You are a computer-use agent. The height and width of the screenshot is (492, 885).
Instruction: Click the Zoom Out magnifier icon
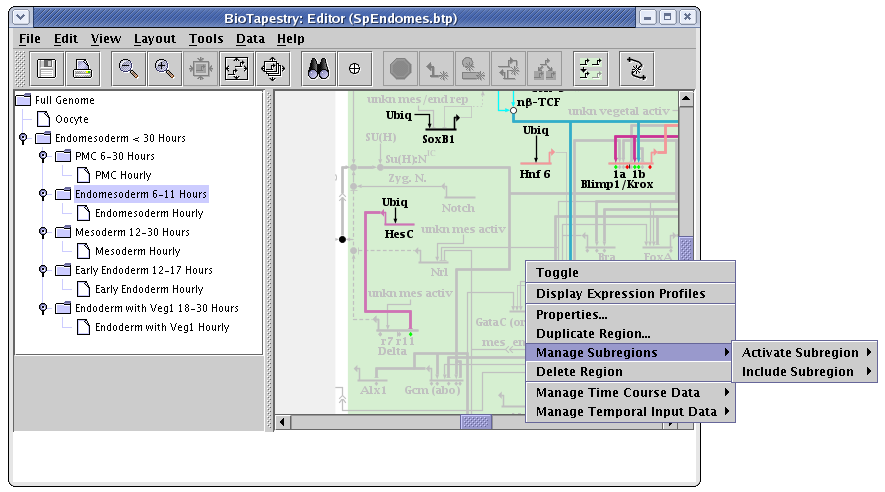pos(128,68)
